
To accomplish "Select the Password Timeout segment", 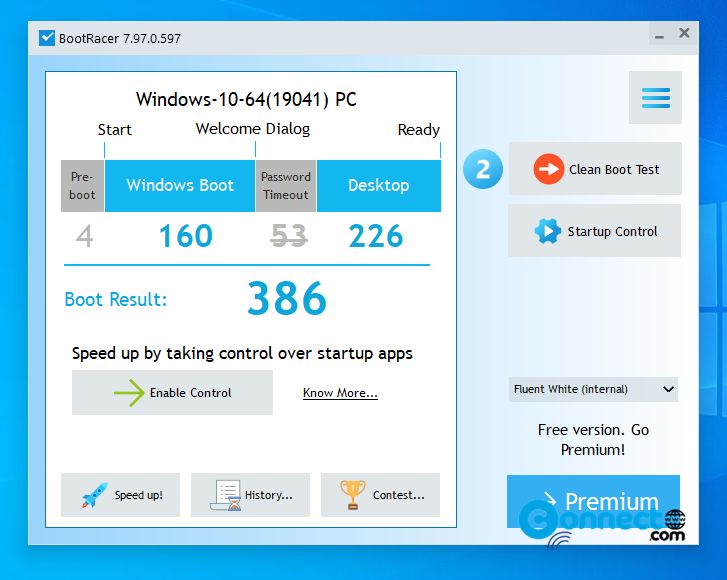I will [286, 185].
